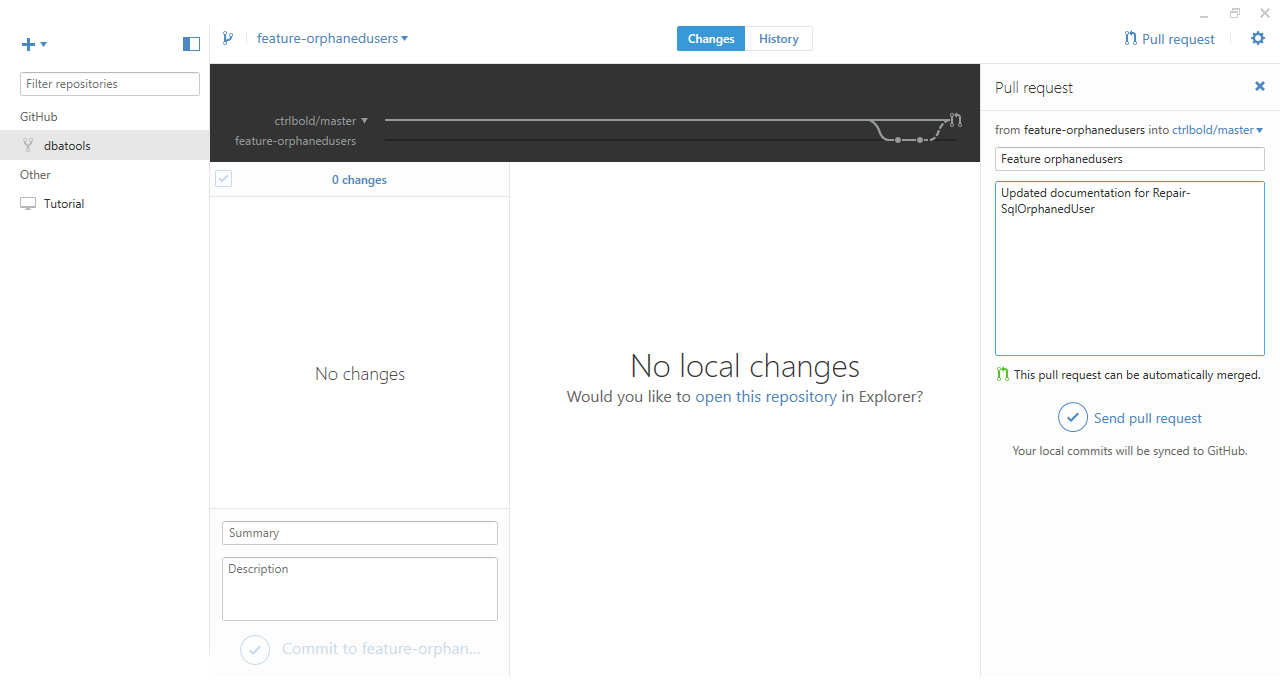Switch to the History tab
The image size is (1280, 680).
tap(779, 39)
